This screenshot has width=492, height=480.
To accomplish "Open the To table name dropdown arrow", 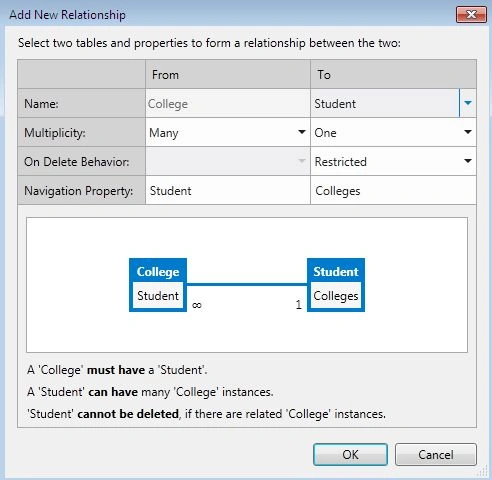I will tap(468, 103).
